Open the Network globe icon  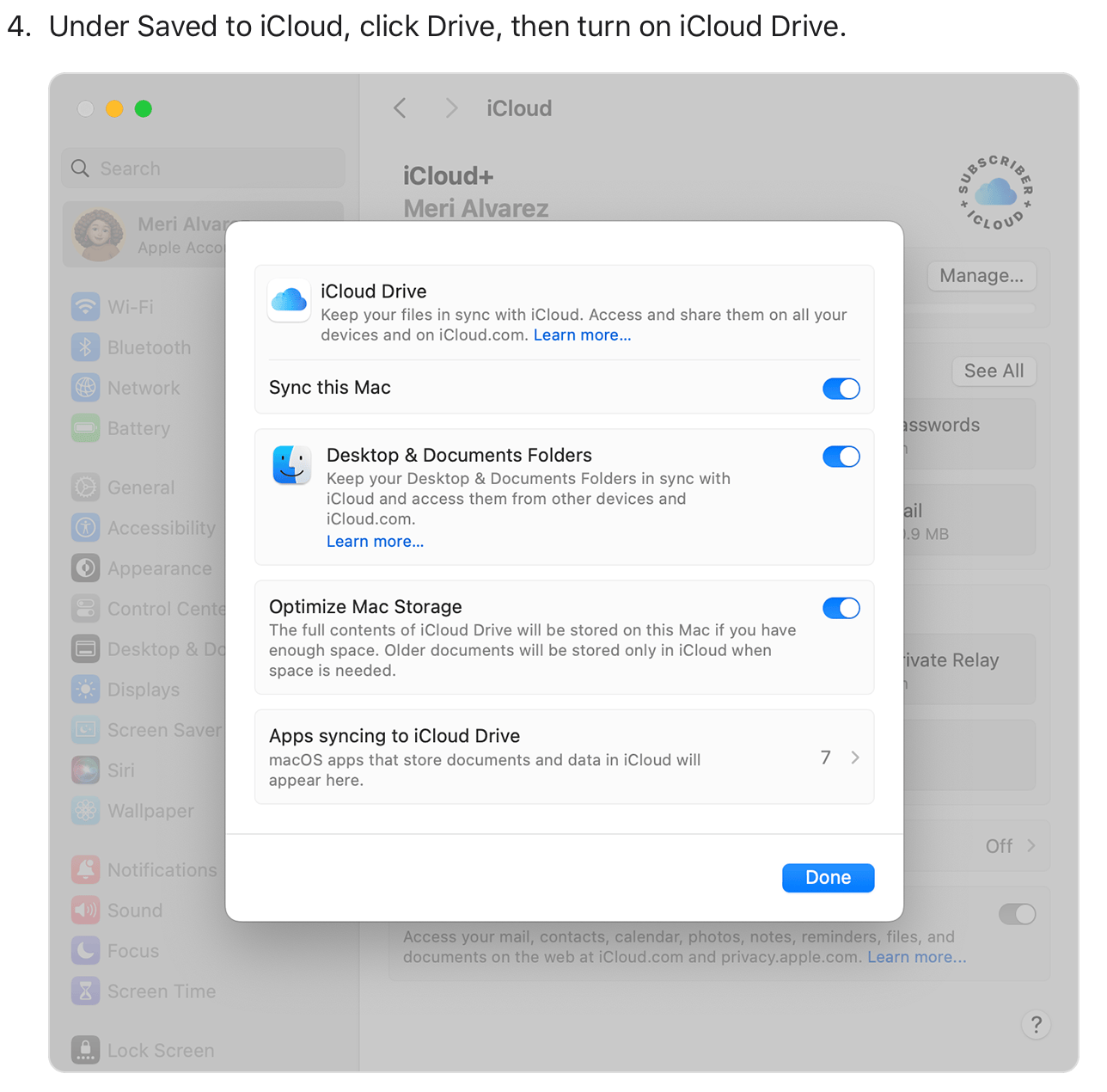[85, 387]
